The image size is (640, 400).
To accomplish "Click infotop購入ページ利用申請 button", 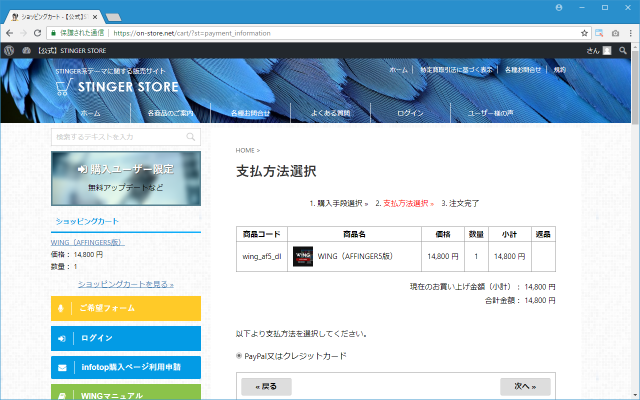I will (x=126, y=367).
